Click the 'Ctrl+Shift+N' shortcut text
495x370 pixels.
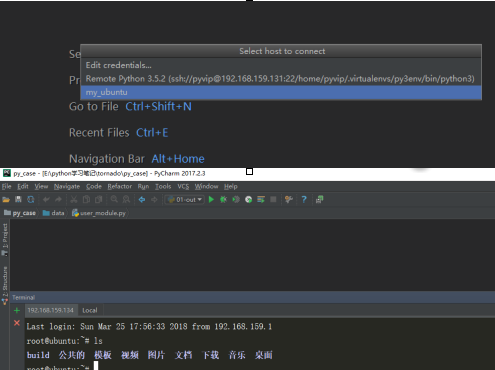point(158,107)
